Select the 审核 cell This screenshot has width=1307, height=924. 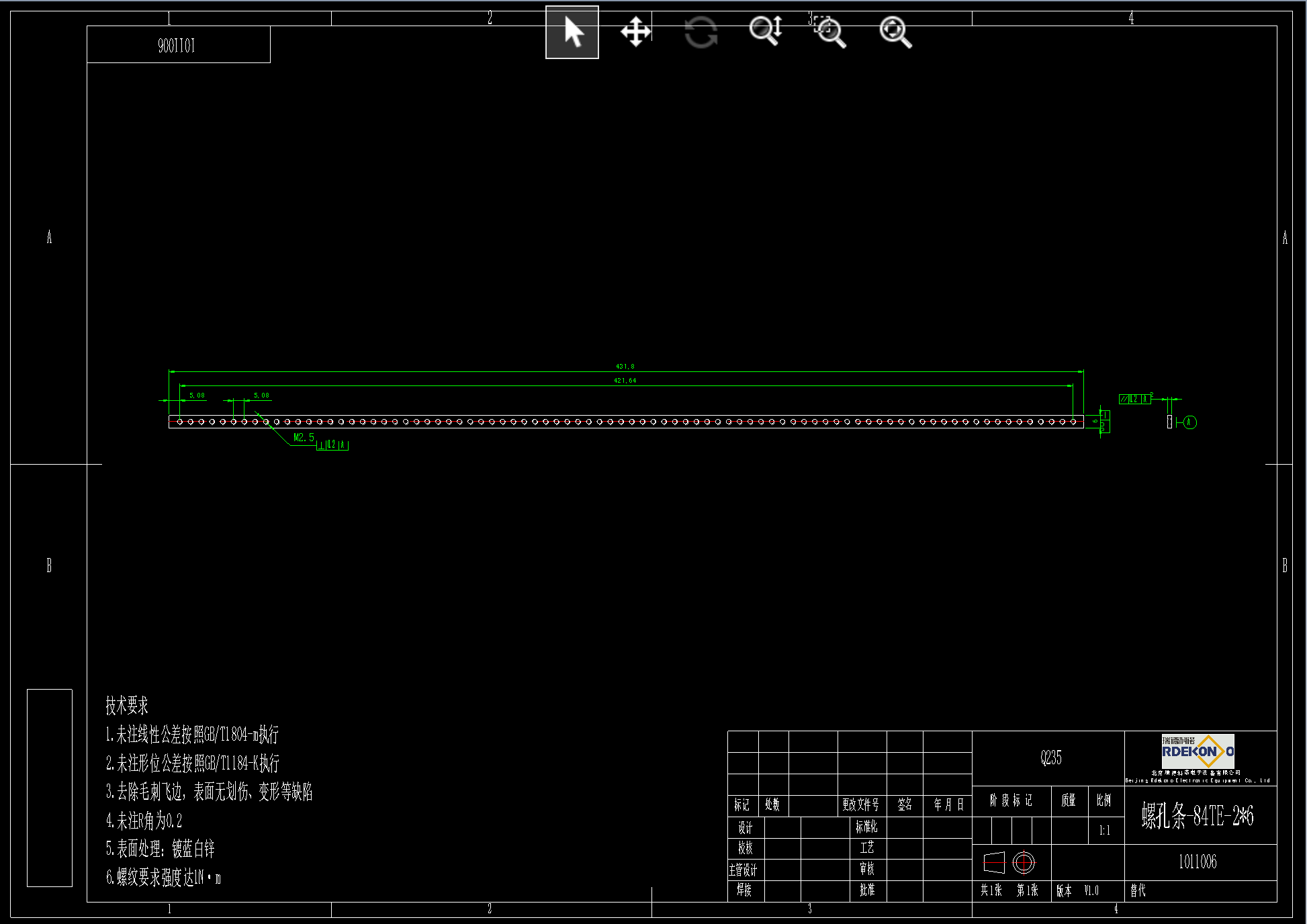click(867, 869)
